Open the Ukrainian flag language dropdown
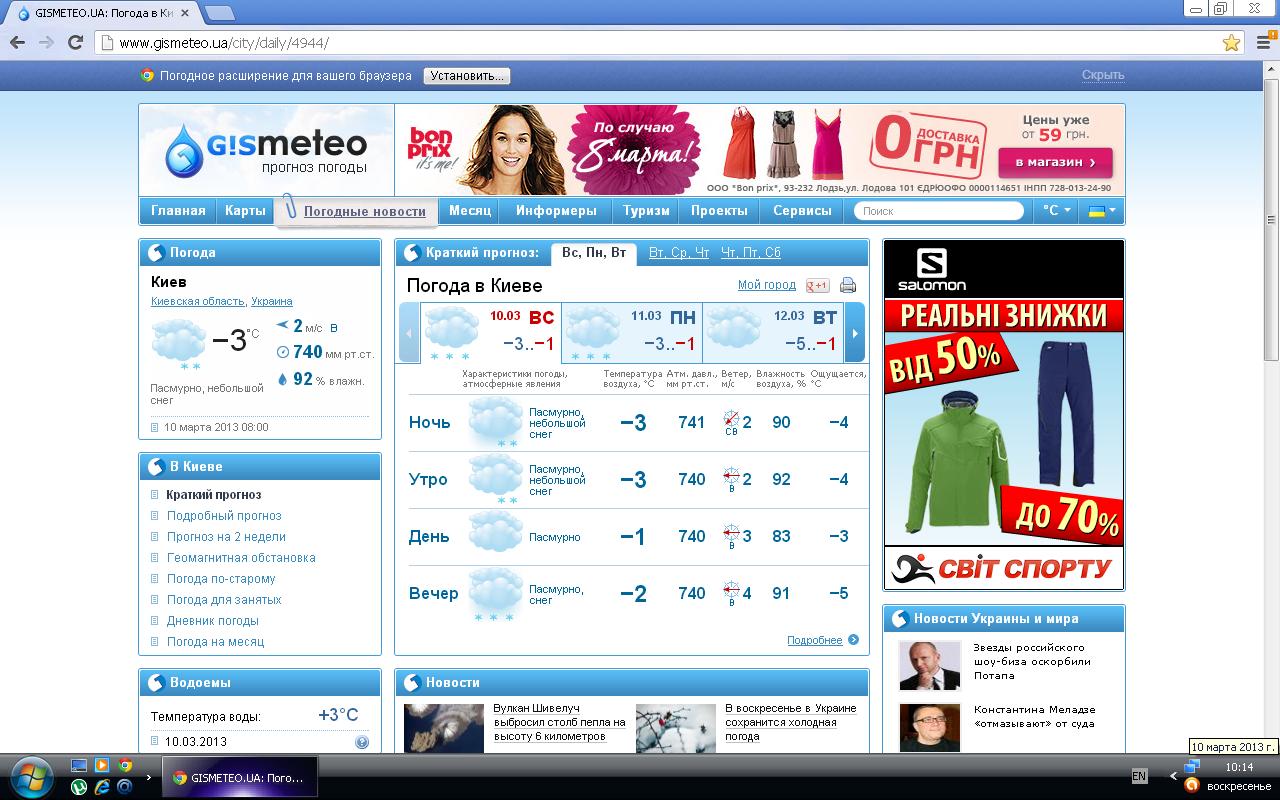 (x=1102, y=211)
